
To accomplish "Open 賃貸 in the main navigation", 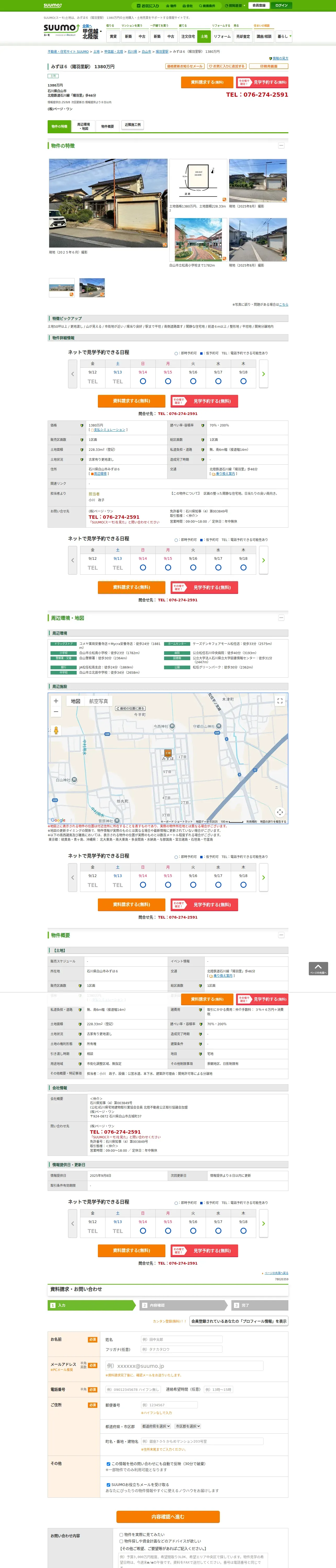I will [113, 37].
